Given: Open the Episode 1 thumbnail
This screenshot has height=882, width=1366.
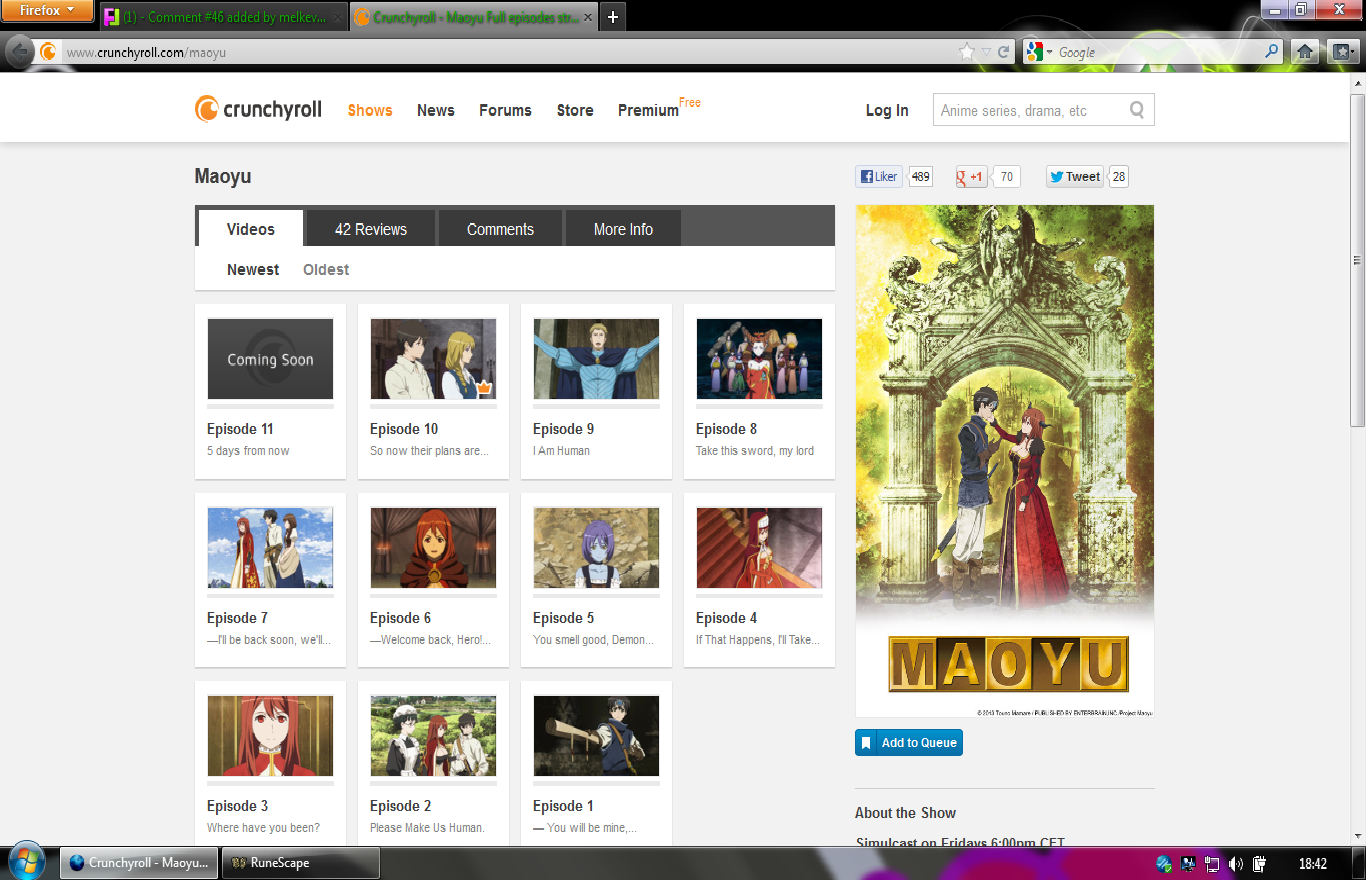Looking at the screenshot, I should click(x=596, y=736).
